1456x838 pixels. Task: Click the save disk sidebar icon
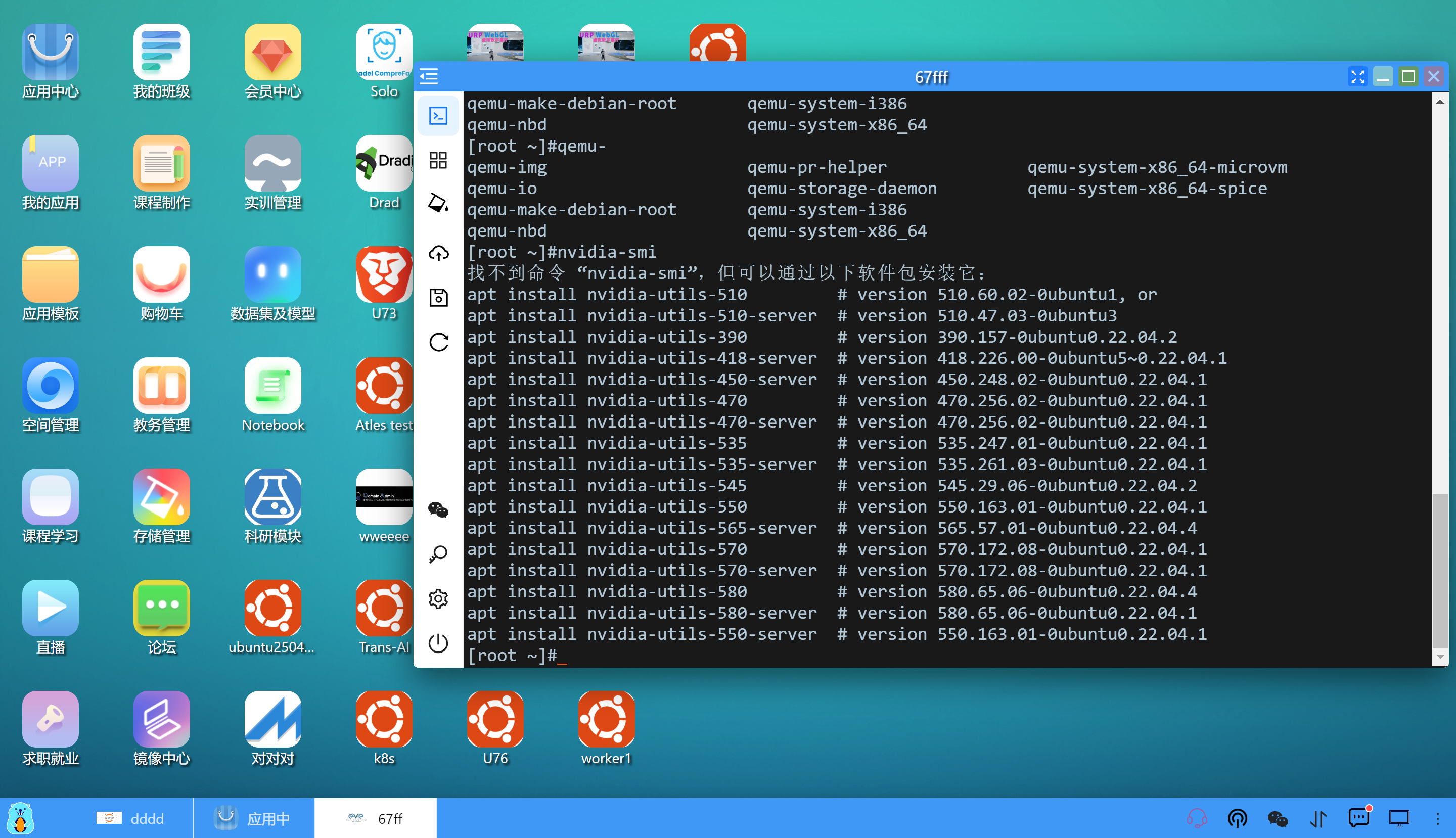(438, 298)
